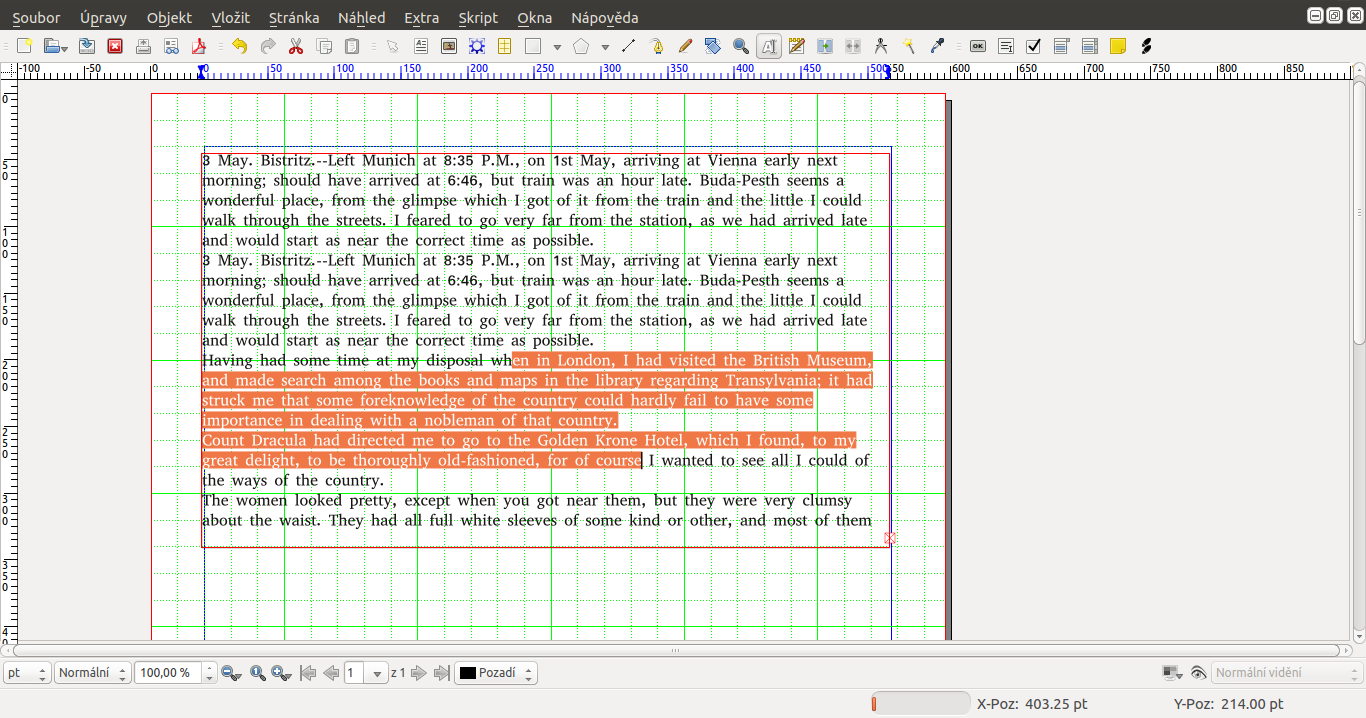
Task: Open the Pozadí layer selector
Action: [497, 672]
